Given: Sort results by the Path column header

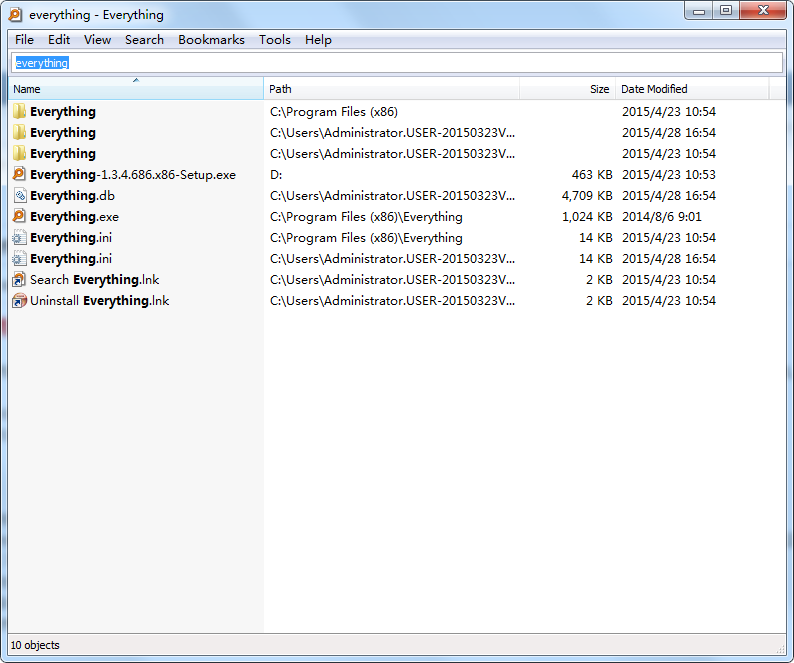Looking at the screenshot, I should [391, 89].
